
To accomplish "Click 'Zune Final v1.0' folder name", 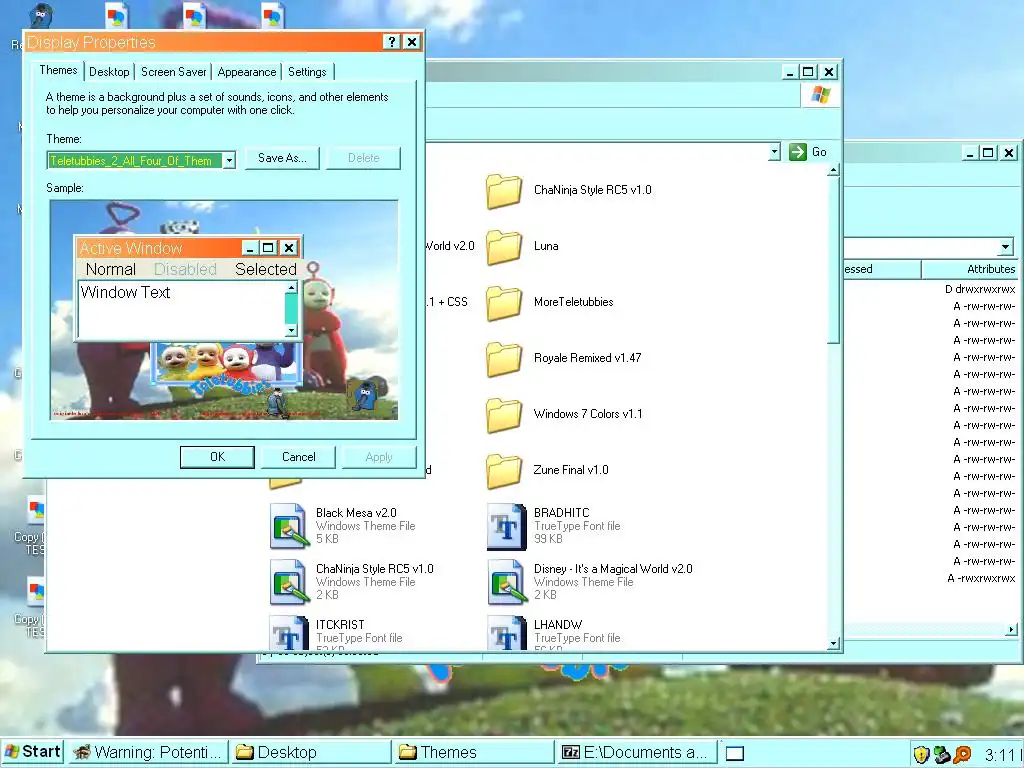I will [x=571, y=470].
